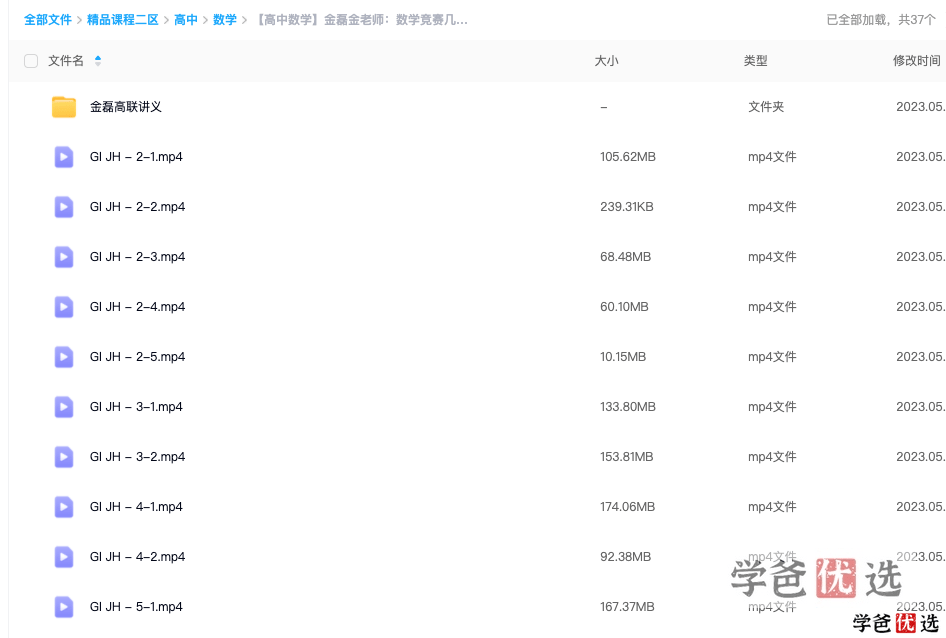Click the 已全部加载，共37个 status text

coord(881,20)
